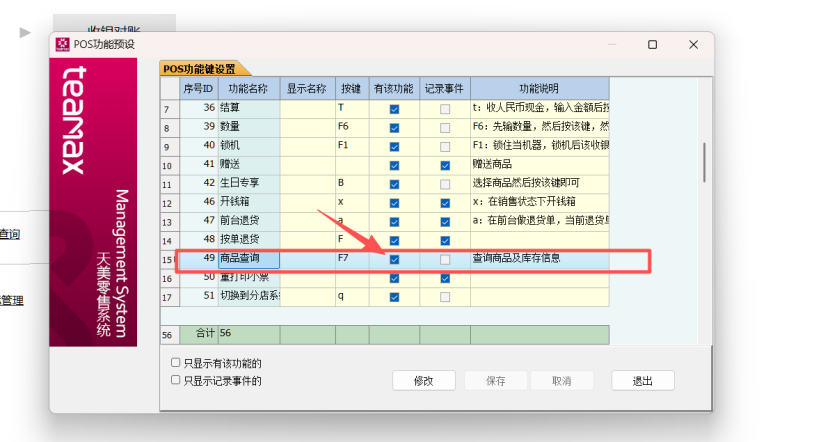Viewport: 830px width, 442px height.
Task: Uncheck 记录事件 for 赠送 row
Action: coord(445,166)
